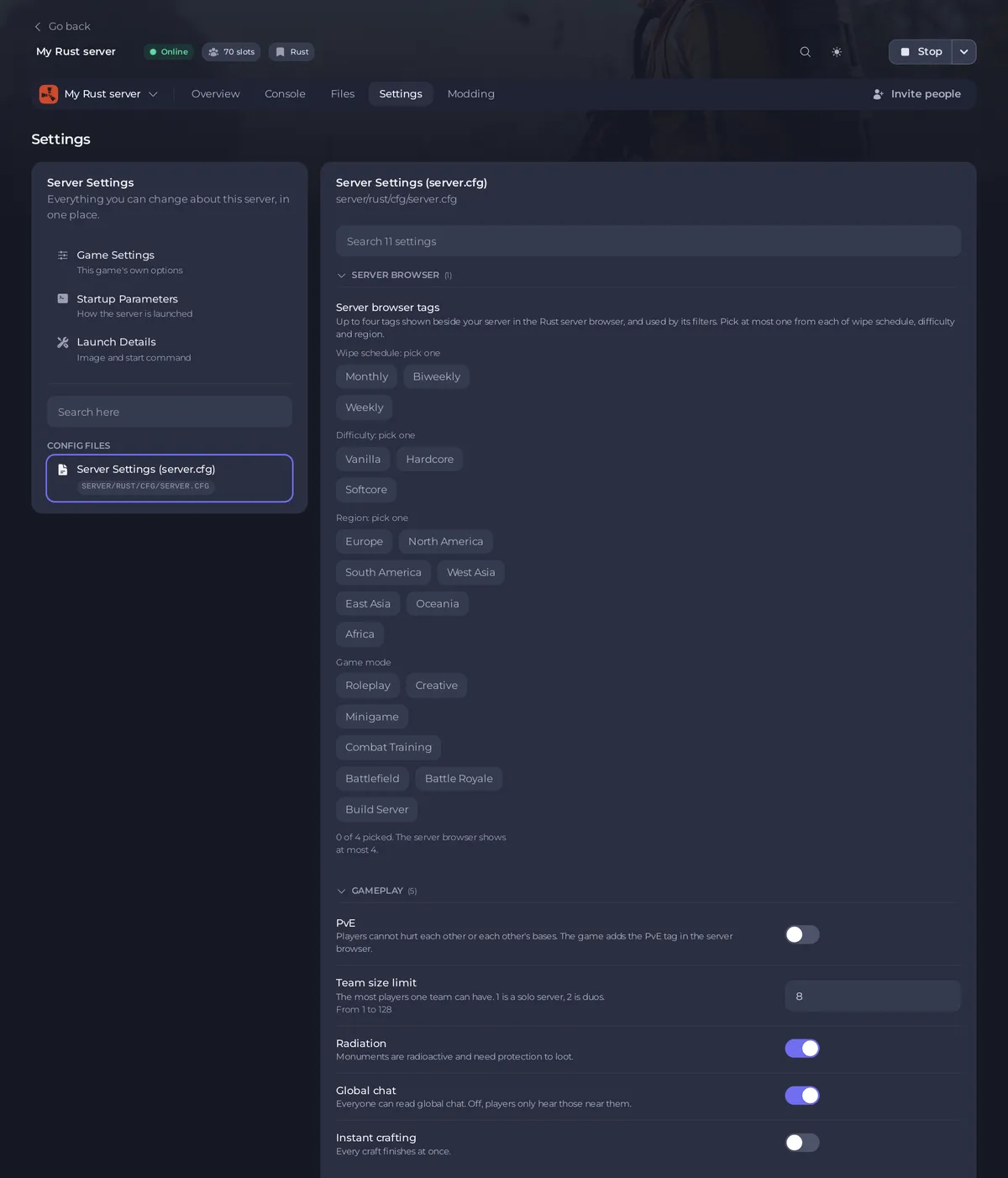The width and height of the screenshot is (1008, 1178).
Task: Select the Biweekly wipe schedule tag
Action: click(x=437, y=376)
